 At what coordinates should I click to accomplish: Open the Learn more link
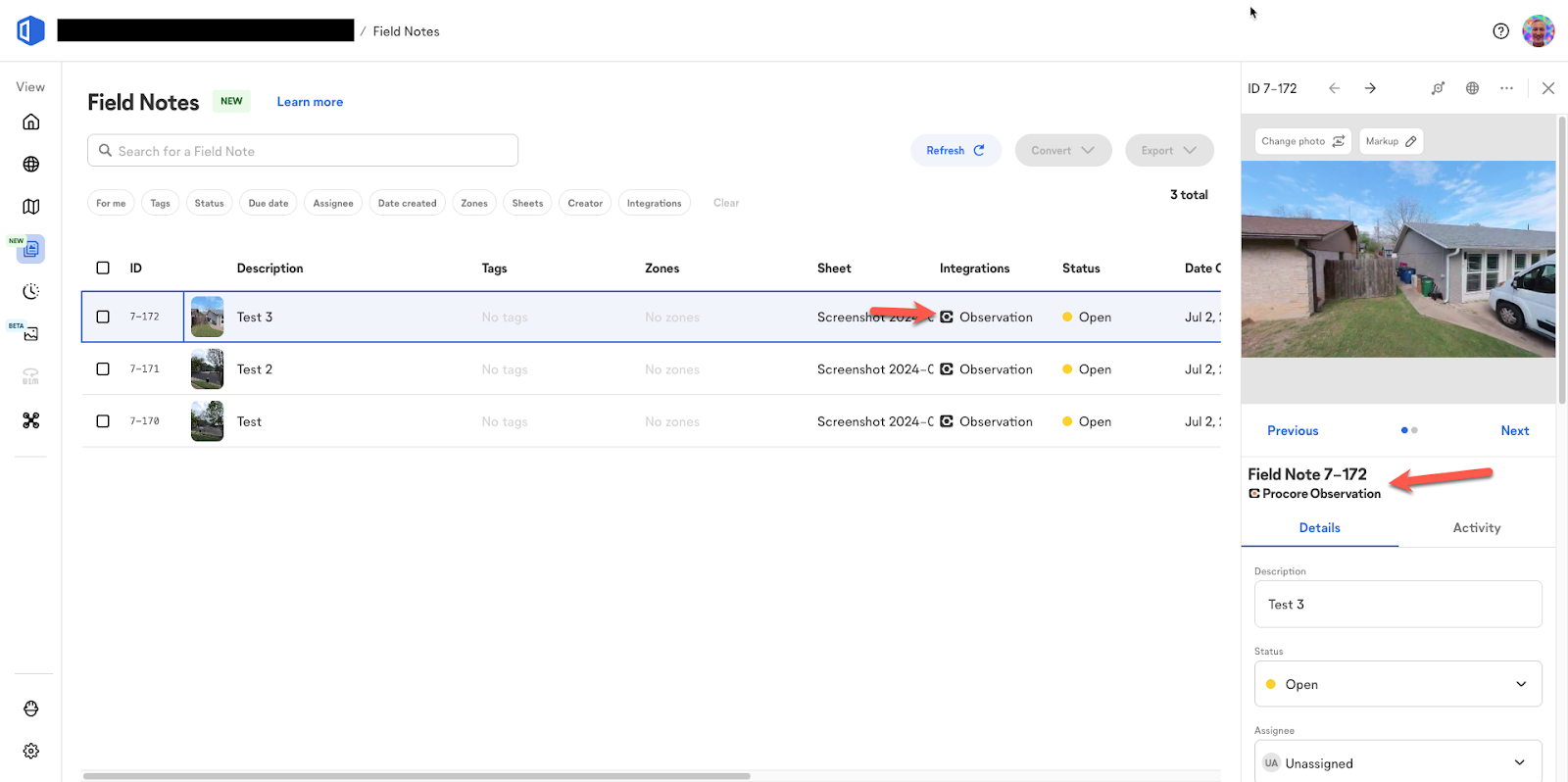coord(310,102)
